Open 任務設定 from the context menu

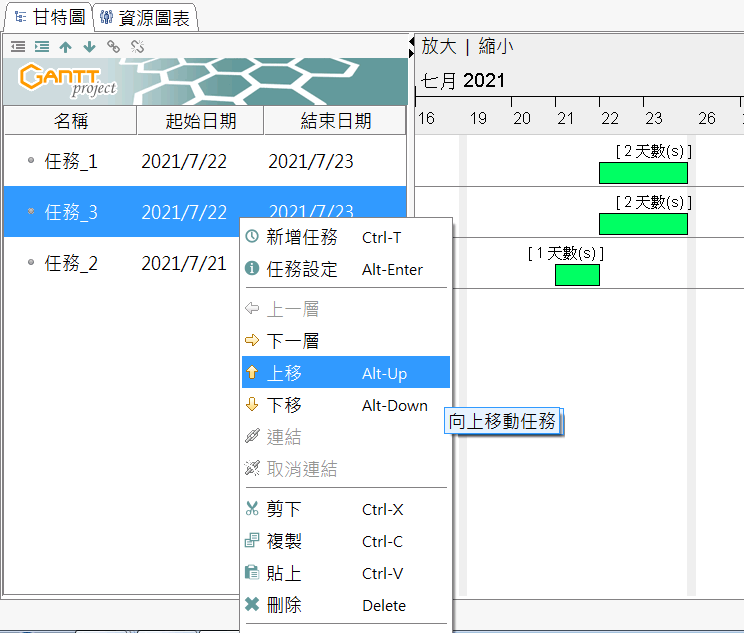[x=302, y=269]
